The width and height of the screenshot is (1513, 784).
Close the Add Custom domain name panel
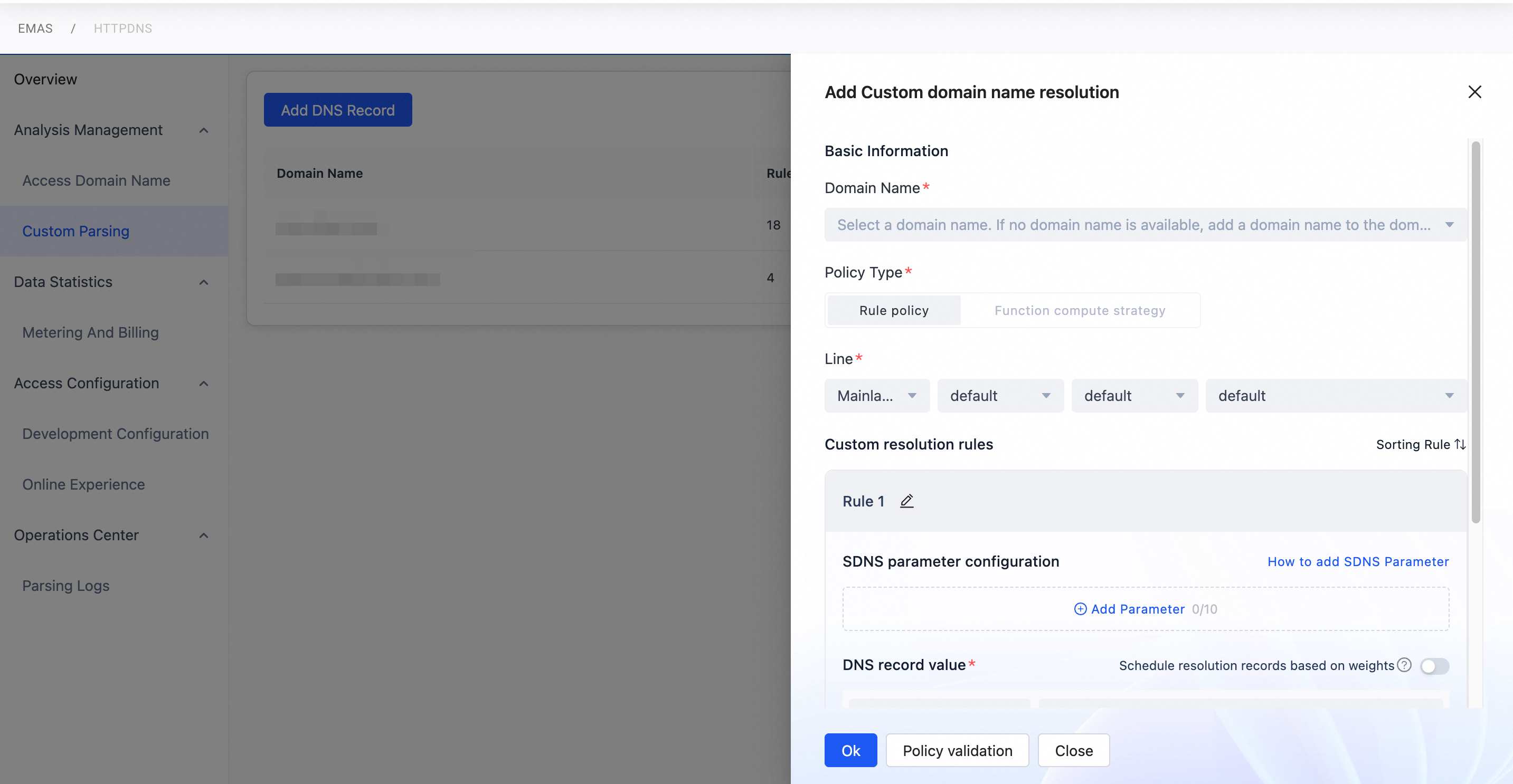(1474, 92)
